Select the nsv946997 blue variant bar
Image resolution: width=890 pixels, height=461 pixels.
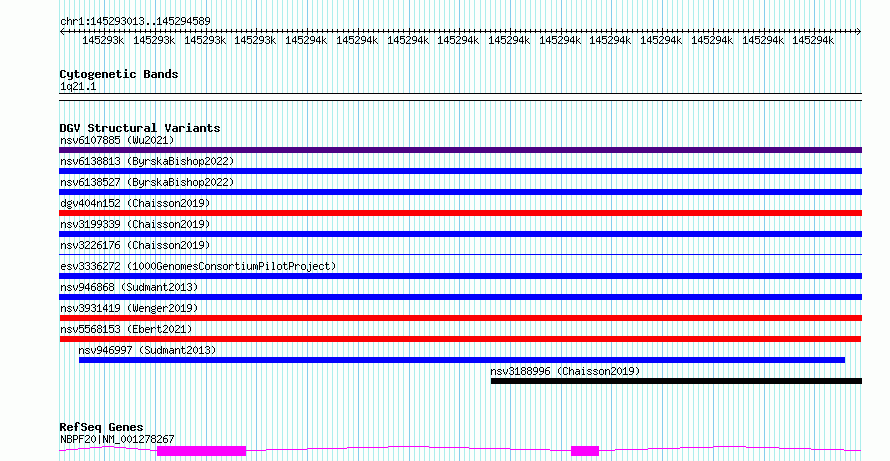[x=462, y=360]
